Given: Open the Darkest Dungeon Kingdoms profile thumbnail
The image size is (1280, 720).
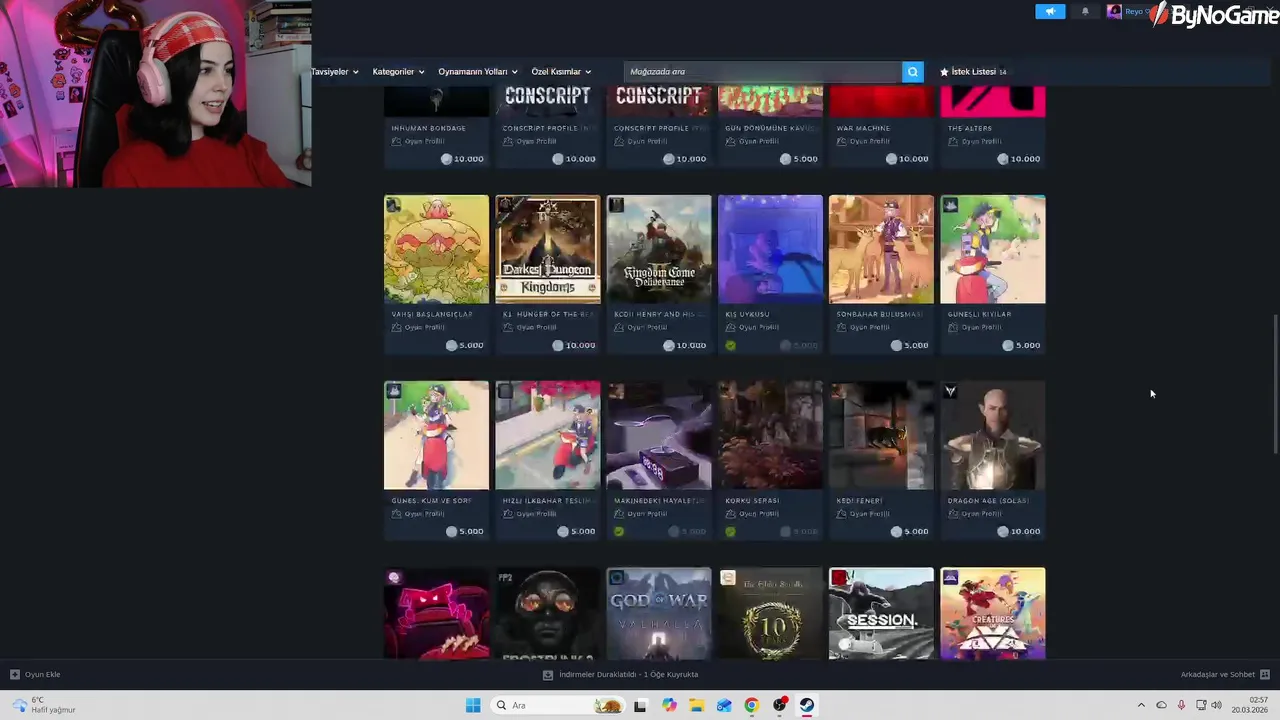Looking at the screenshot, I should tap(548, 249).
